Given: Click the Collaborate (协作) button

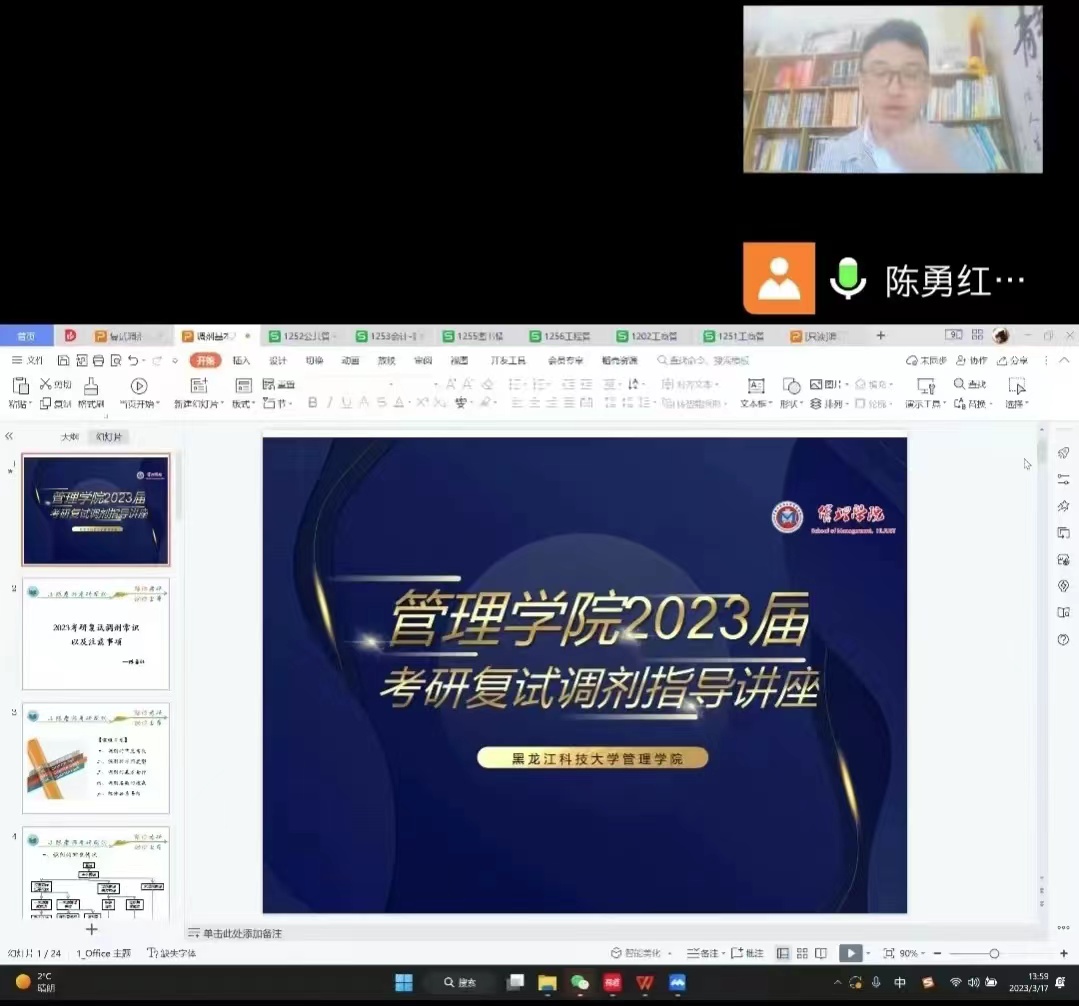Looking at the screenshot, I should point(971,360).
